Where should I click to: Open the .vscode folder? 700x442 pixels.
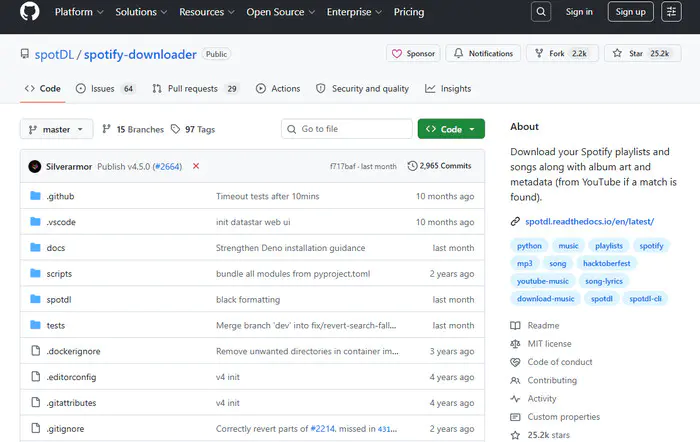61,222
